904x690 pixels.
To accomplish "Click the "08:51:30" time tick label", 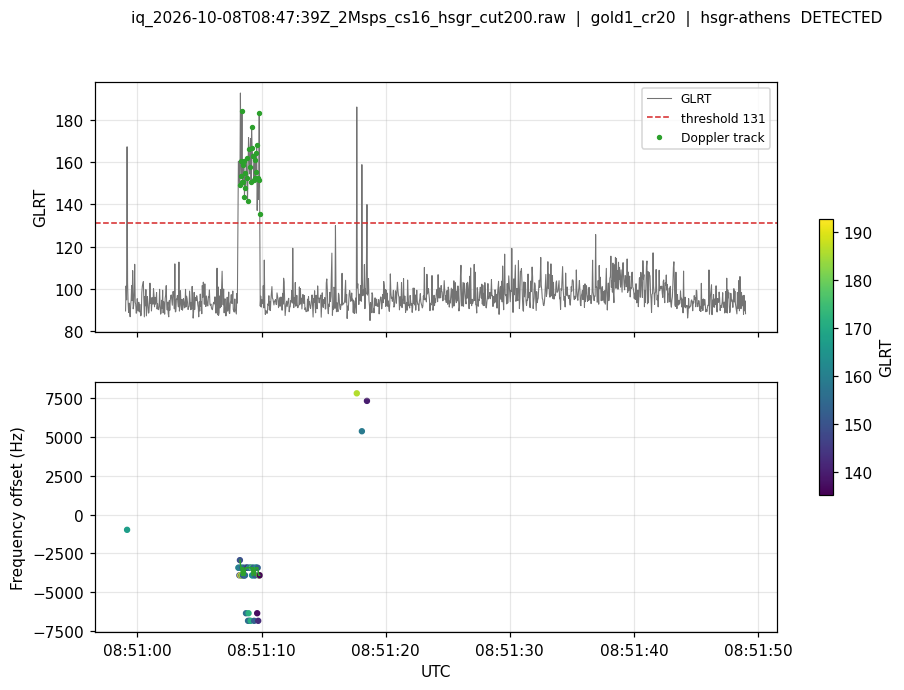I will pos(510,650).
